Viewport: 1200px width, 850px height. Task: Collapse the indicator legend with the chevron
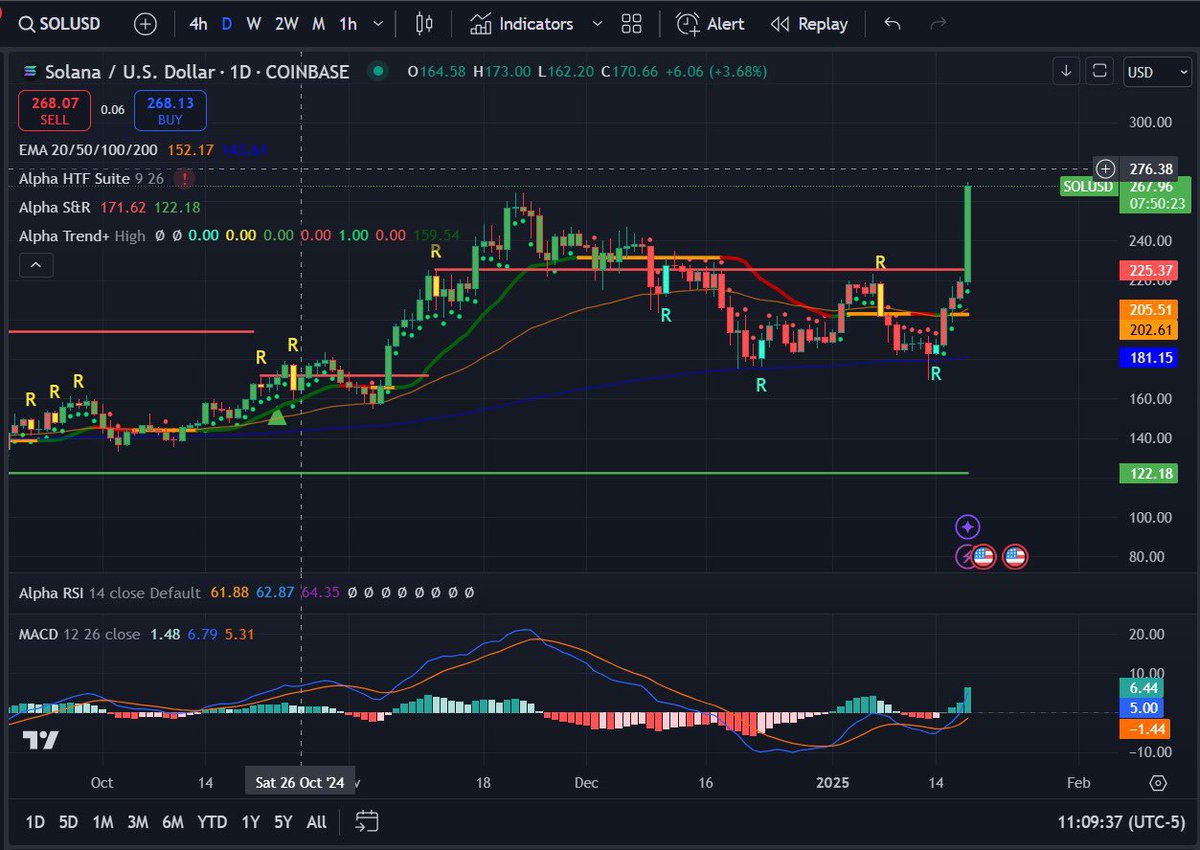coord(35,265)
